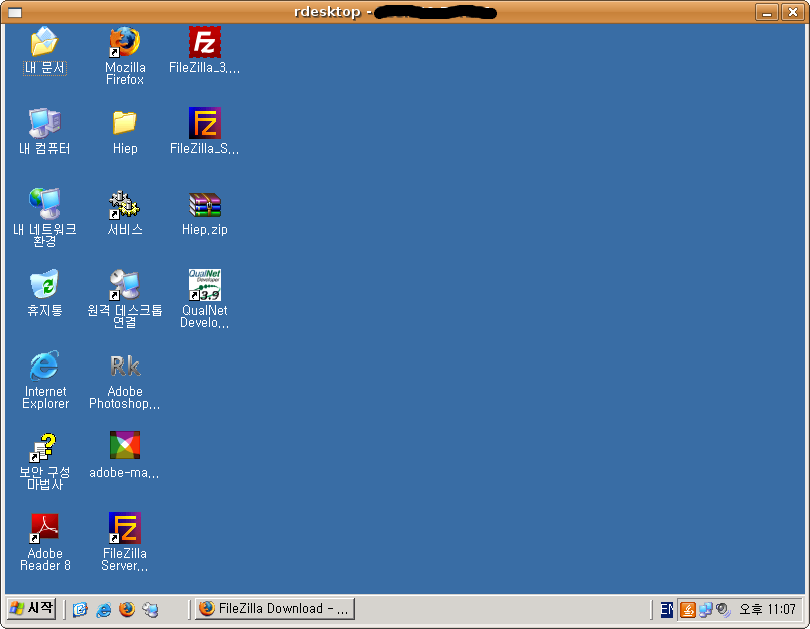810x629 pixels.
Task: Click the last quick launch icon
Action: coord(150,609)
